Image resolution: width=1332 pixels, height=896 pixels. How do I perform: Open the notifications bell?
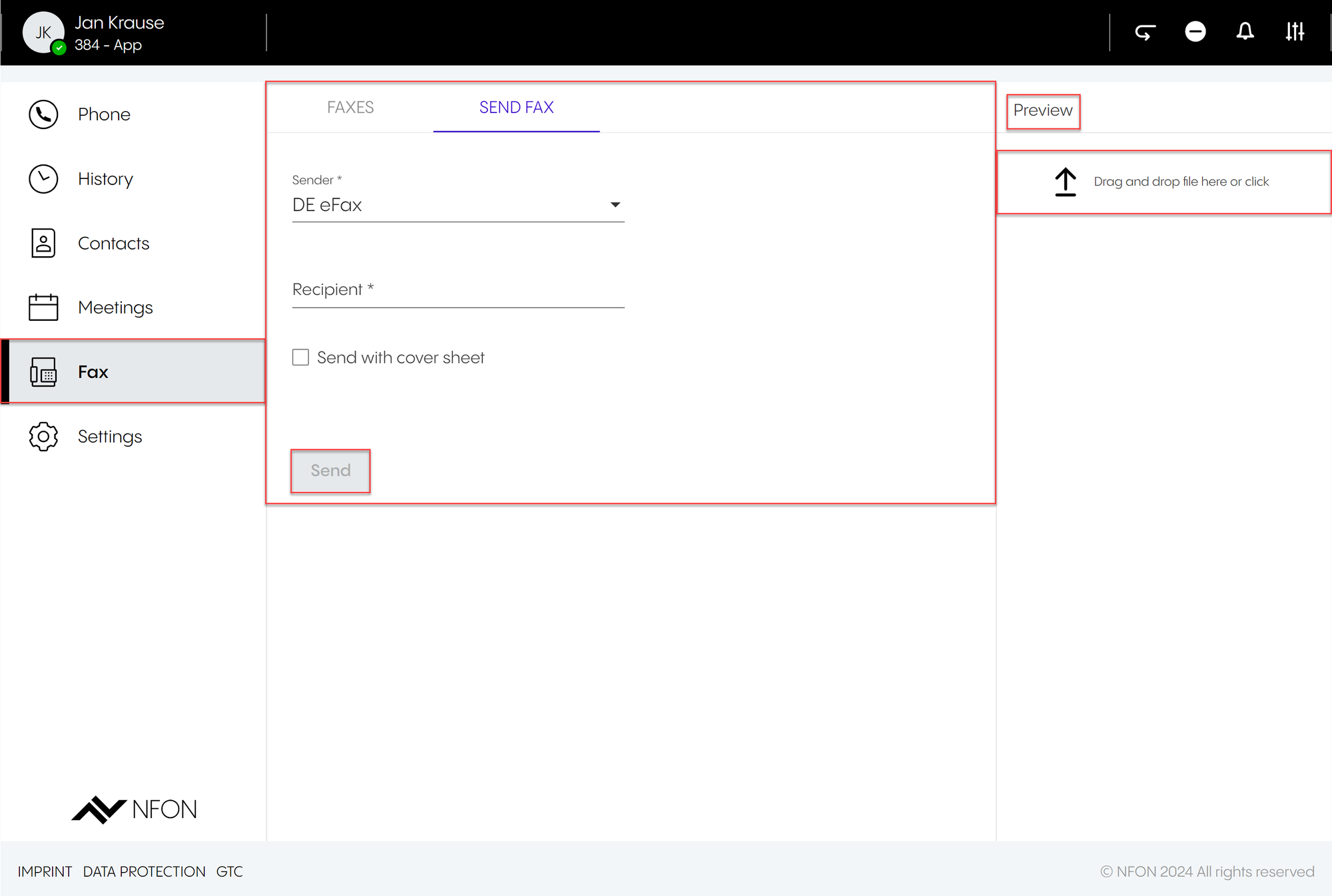[1245, 32]
